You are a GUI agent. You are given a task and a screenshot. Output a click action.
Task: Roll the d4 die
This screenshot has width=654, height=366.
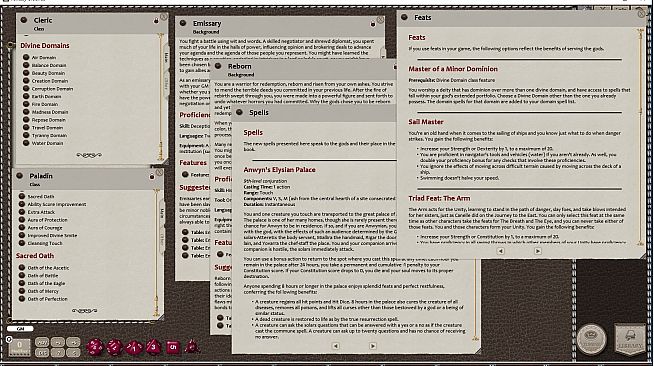coord(192,346)
